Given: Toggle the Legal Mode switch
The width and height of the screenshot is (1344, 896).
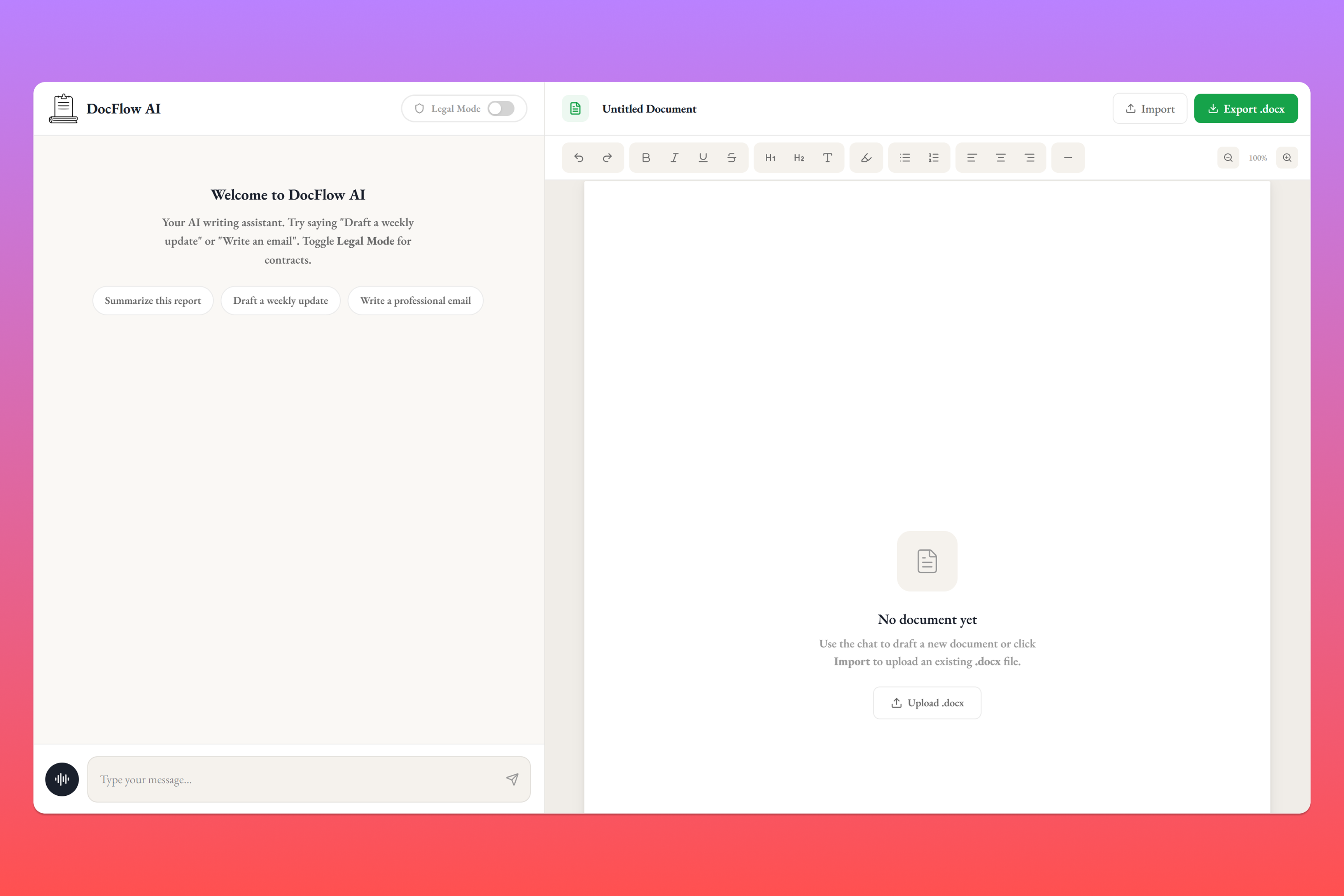Looking at the screenshot, I should pyautogui.click(x=500, y=108).
